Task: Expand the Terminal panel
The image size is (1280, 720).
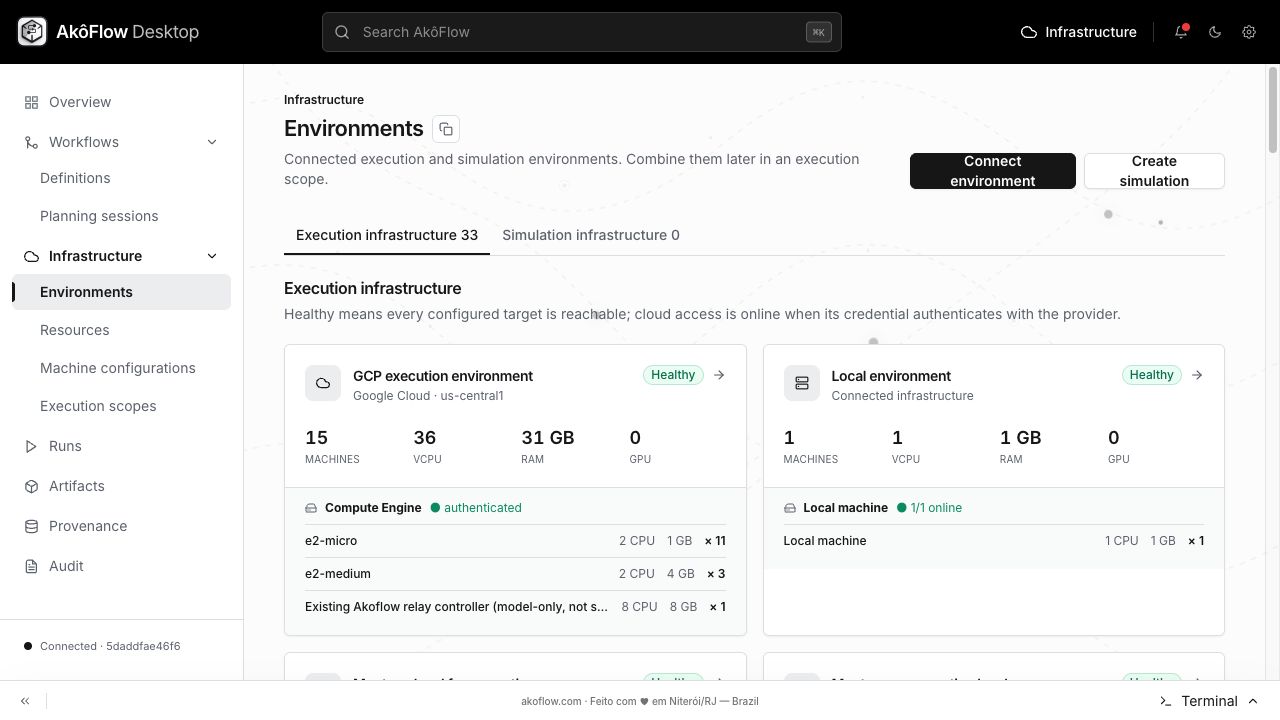Action: point(1209,701)
